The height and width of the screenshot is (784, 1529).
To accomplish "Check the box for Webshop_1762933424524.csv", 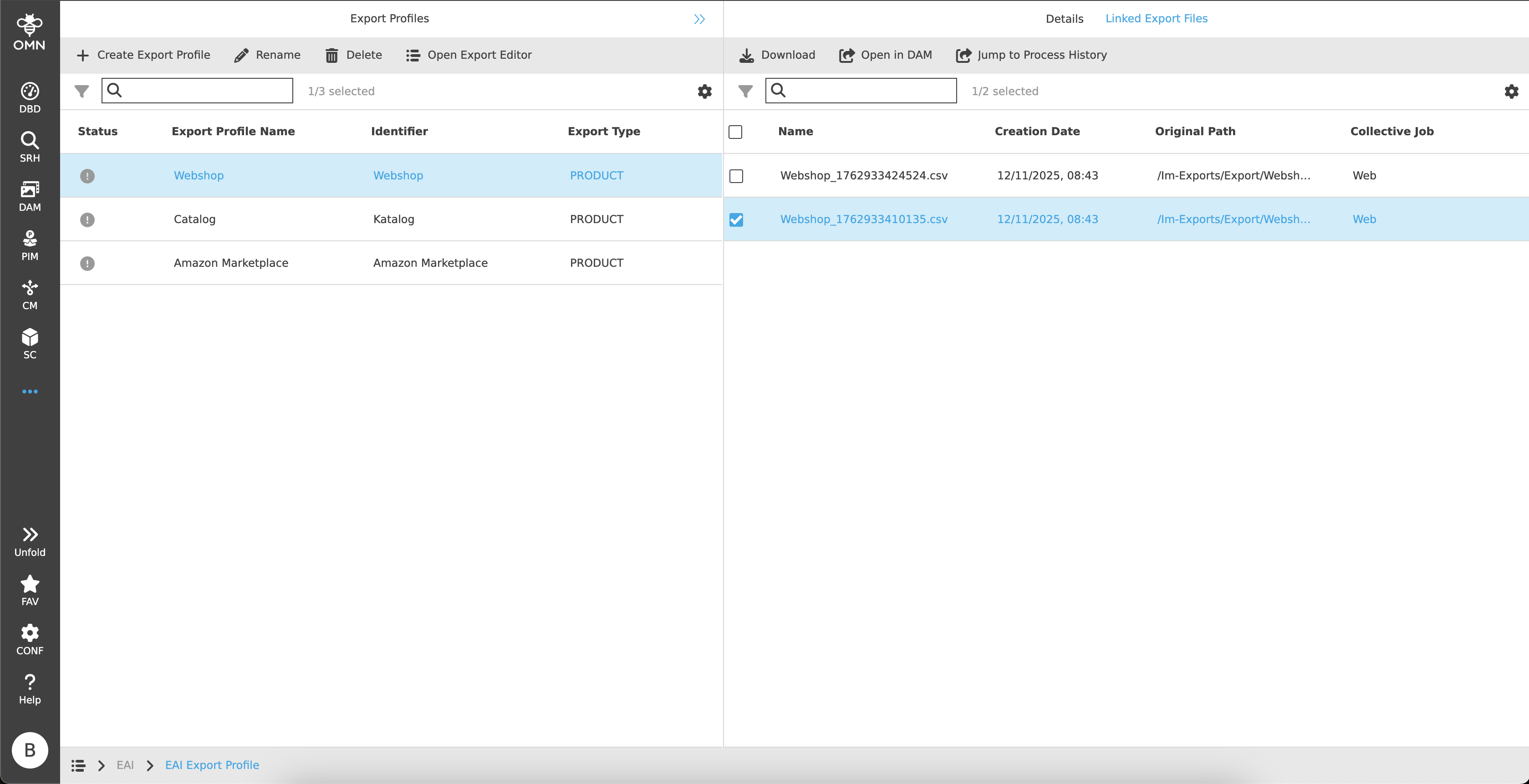I will [736, 176].
